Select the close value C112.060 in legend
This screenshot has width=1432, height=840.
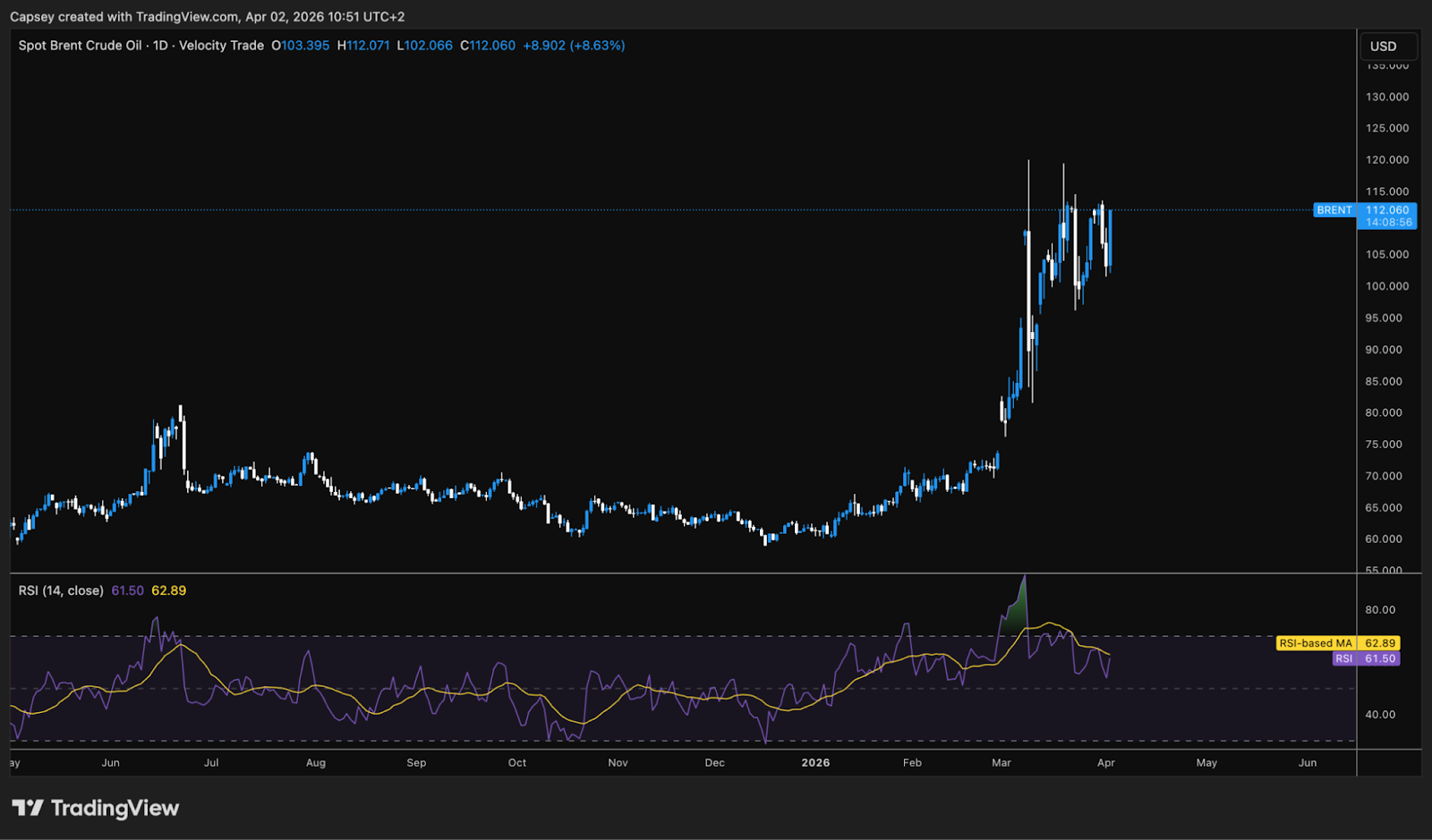point(489,45)
